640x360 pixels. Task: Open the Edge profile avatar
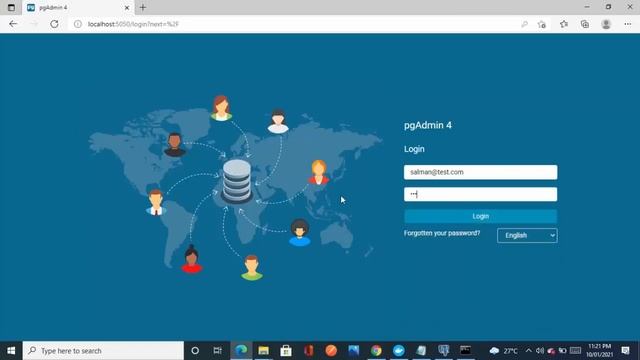coord(606,24)
